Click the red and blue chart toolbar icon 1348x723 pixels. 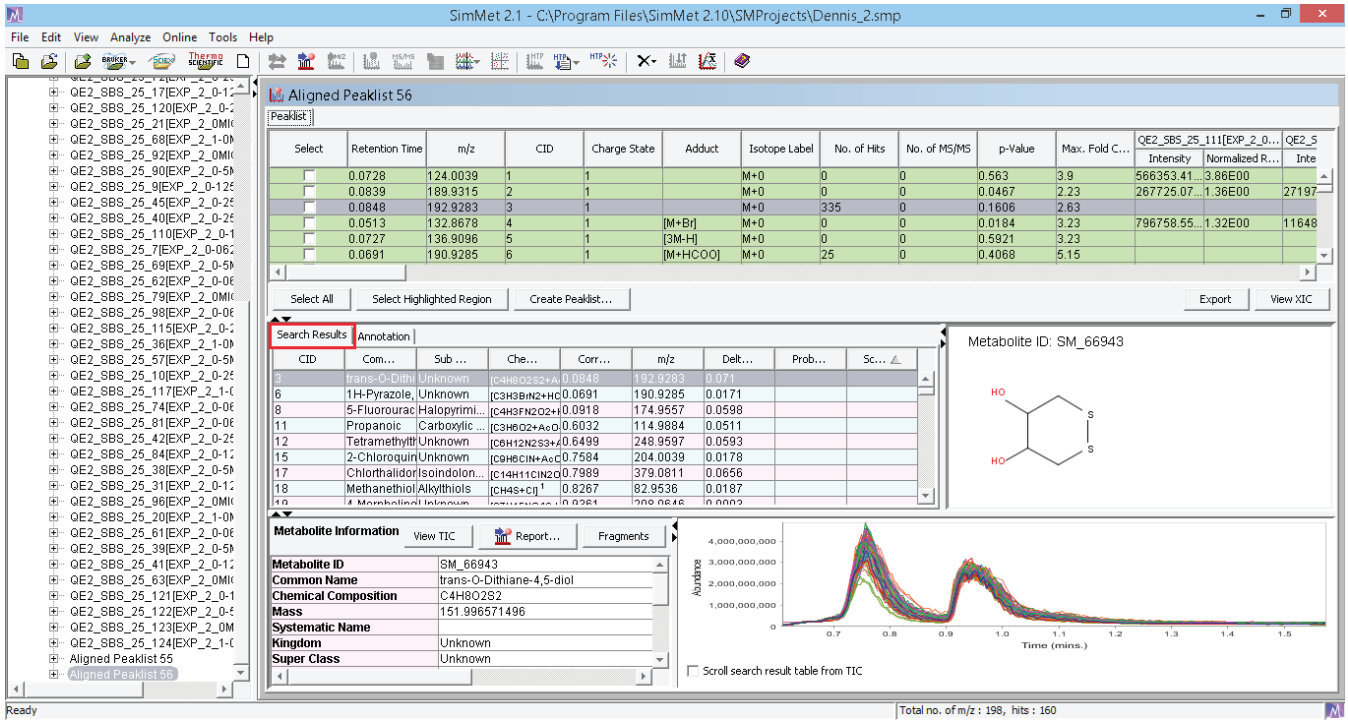(x=307, y=61)
